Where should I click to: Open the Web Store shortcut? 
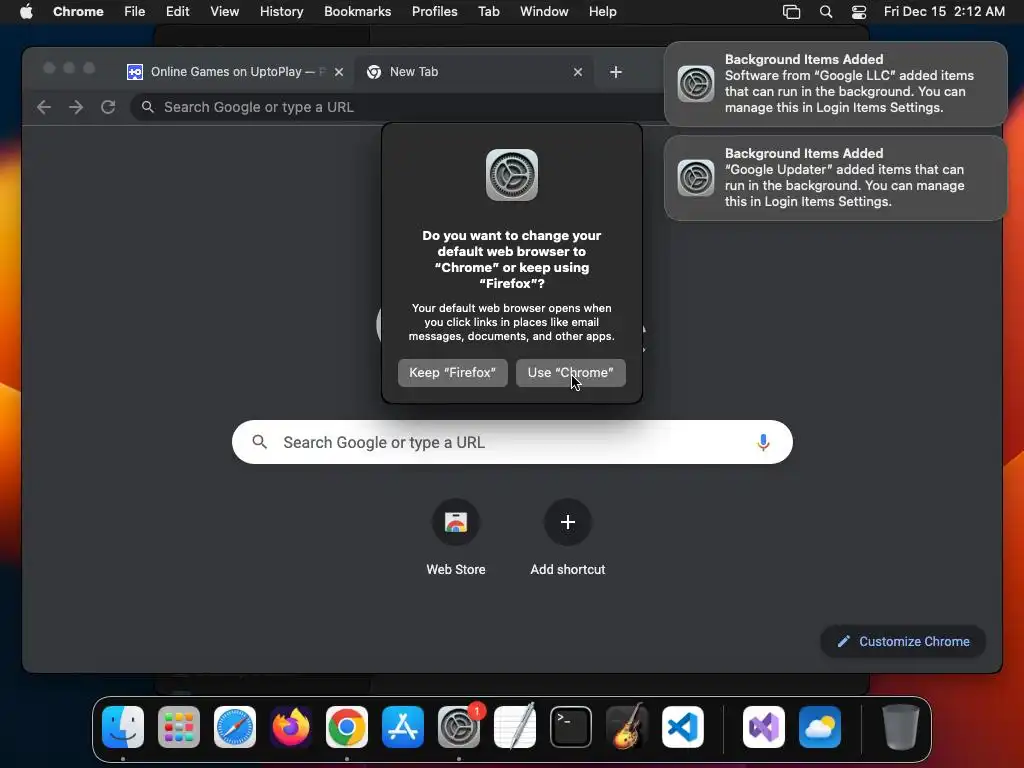456,522
